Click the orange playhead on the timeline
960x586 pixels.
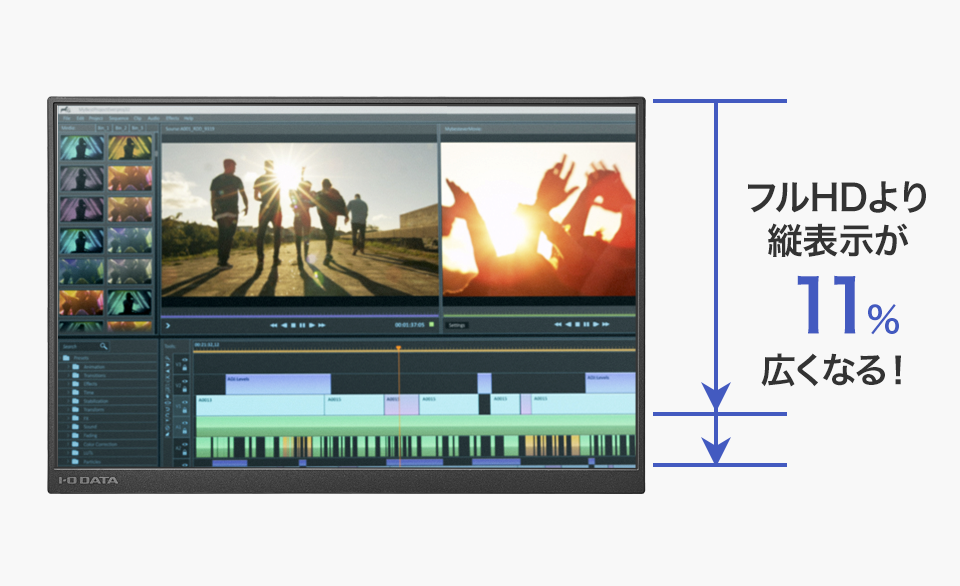click(398, 349)
